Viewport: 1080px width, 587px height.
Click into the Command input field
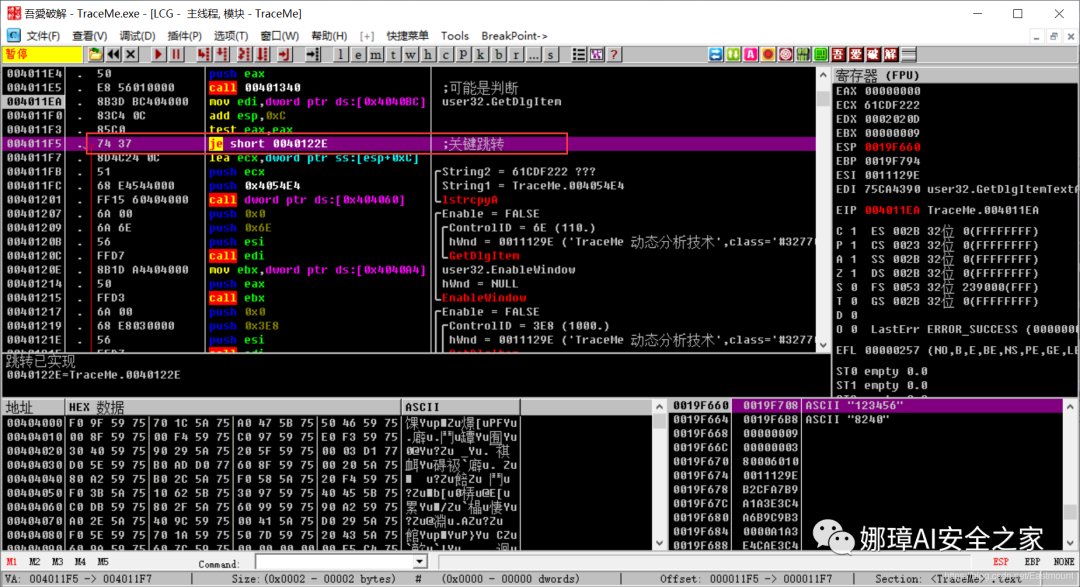tap(334, 562)
